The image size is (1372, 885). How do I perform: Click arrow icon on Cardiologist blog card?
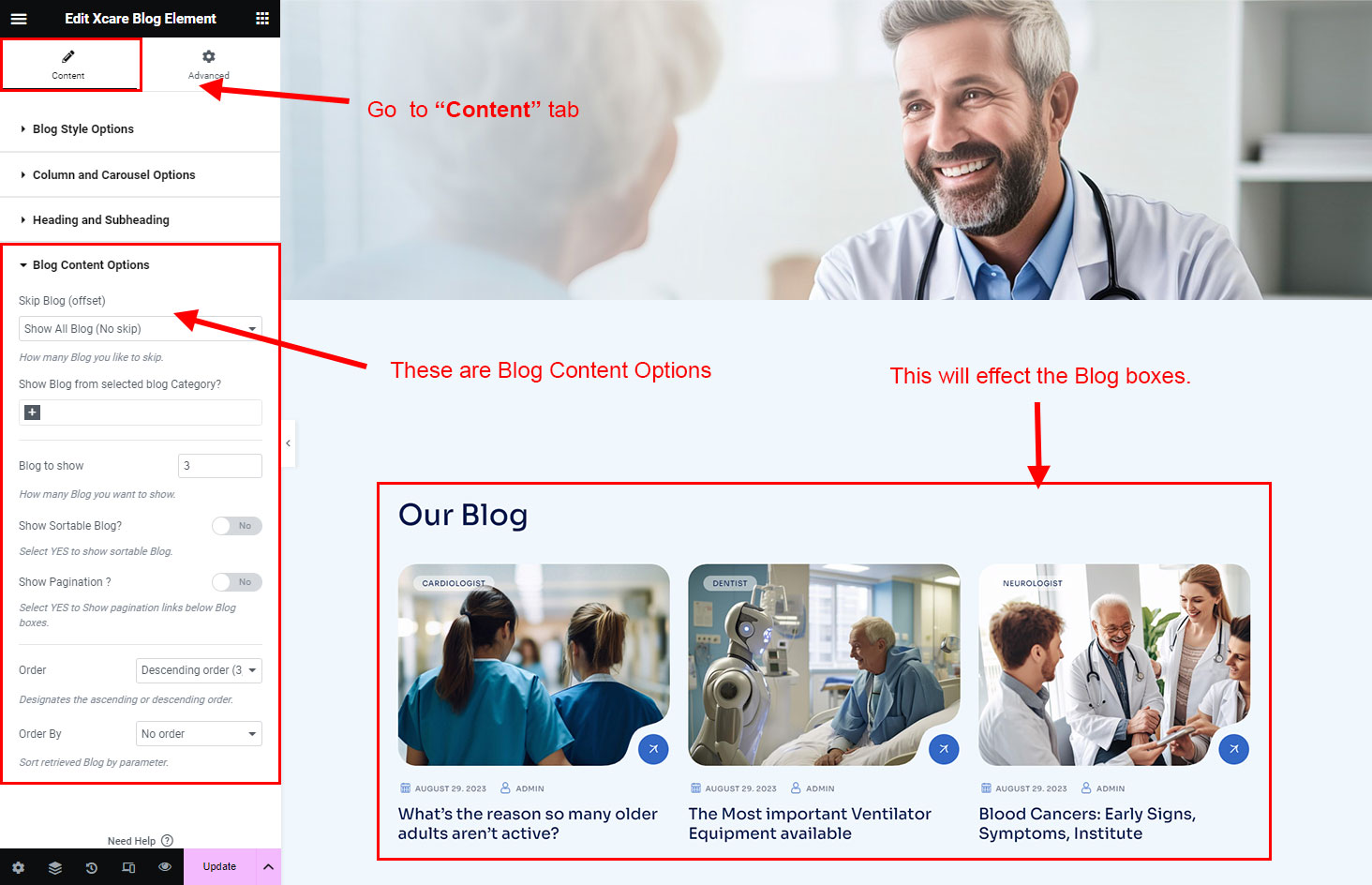(x=653, y=749)
